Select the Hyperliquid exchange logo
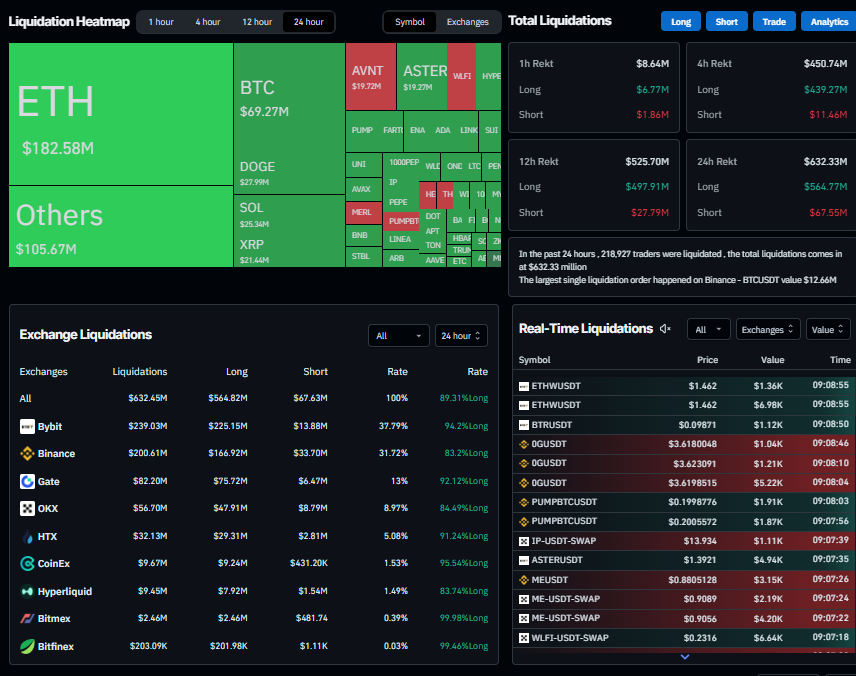This screenshot has height=676, width=856. point(23,591)
